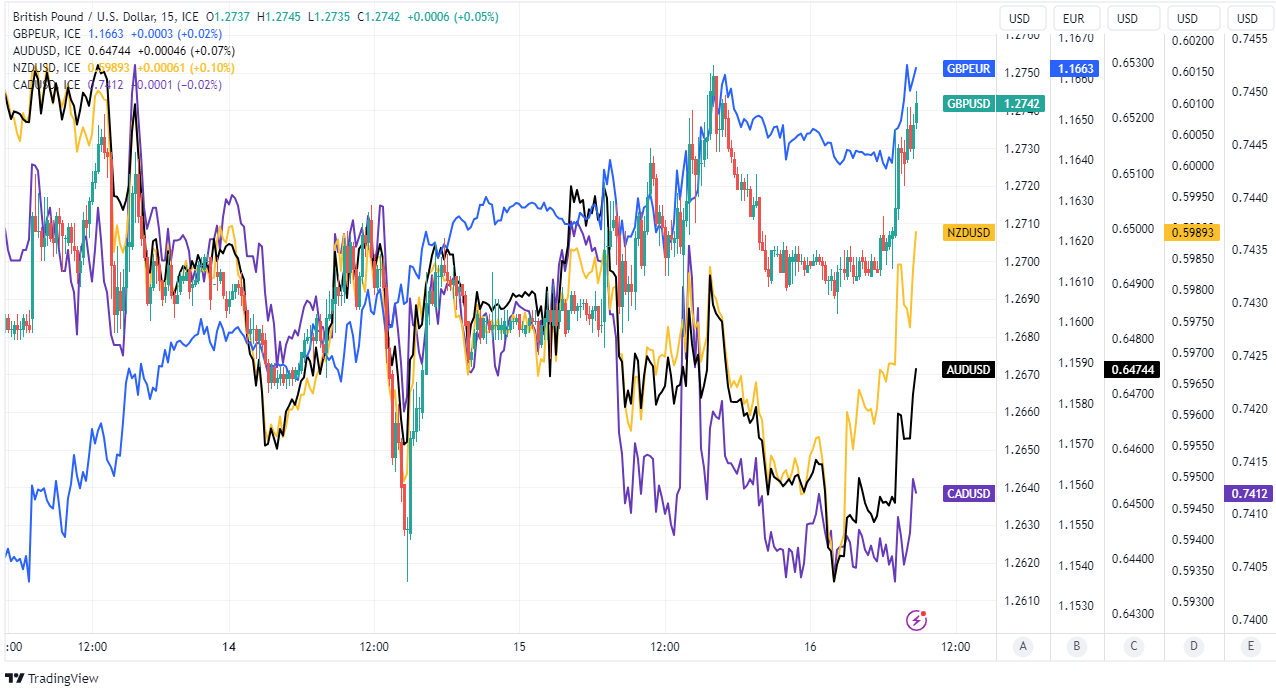Select scale D circle button
The height and width of the screenshot is (689, 1276).
point(1193,646)
